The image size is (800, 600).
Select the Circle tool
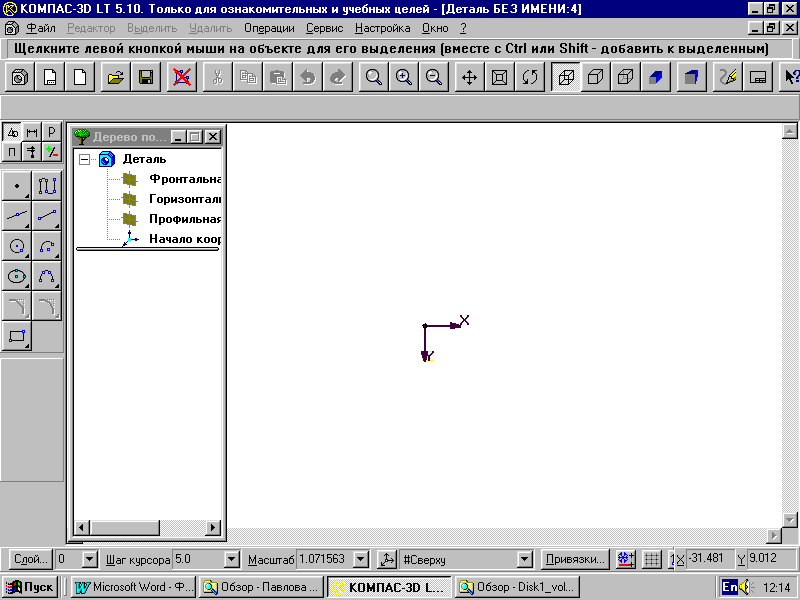click(17, 246)
